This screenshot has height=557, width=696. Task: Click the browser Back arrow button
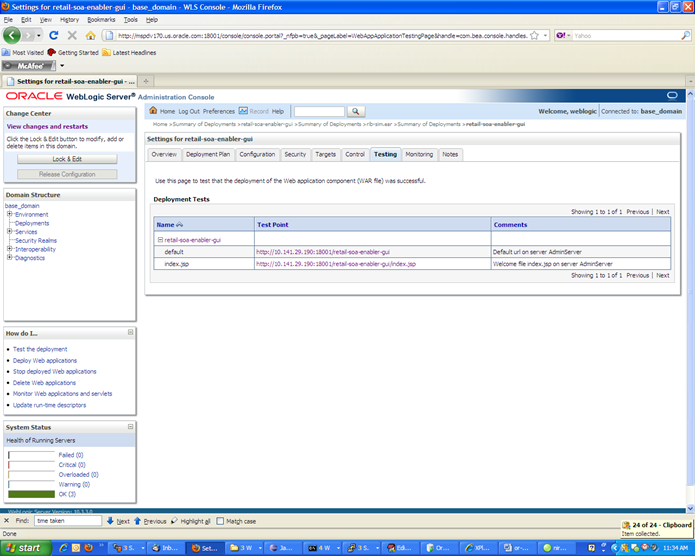tap(12, 36)
